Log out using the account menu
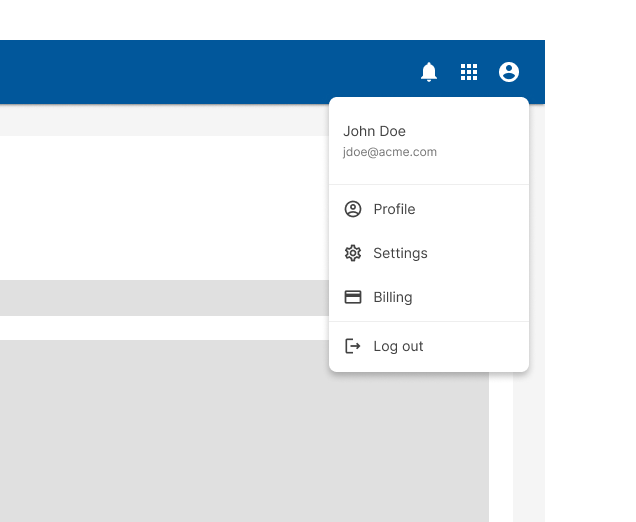Screen dimensions: 636x522 coord(398,346)
